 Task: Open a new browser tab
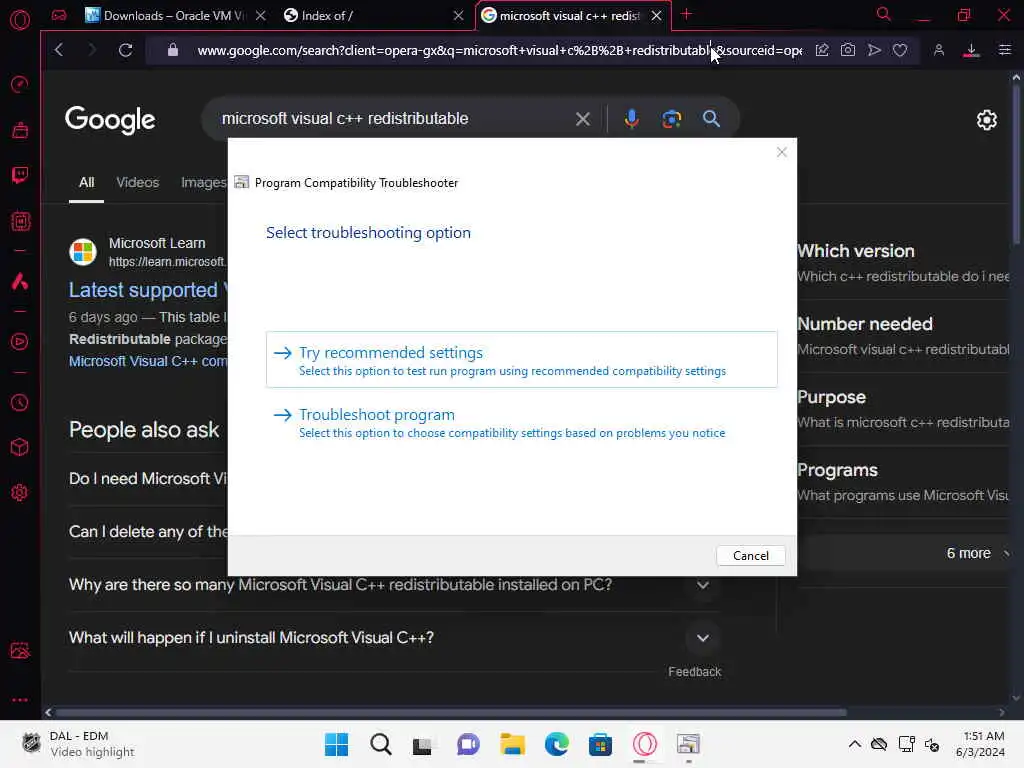[x=686, y=14]
